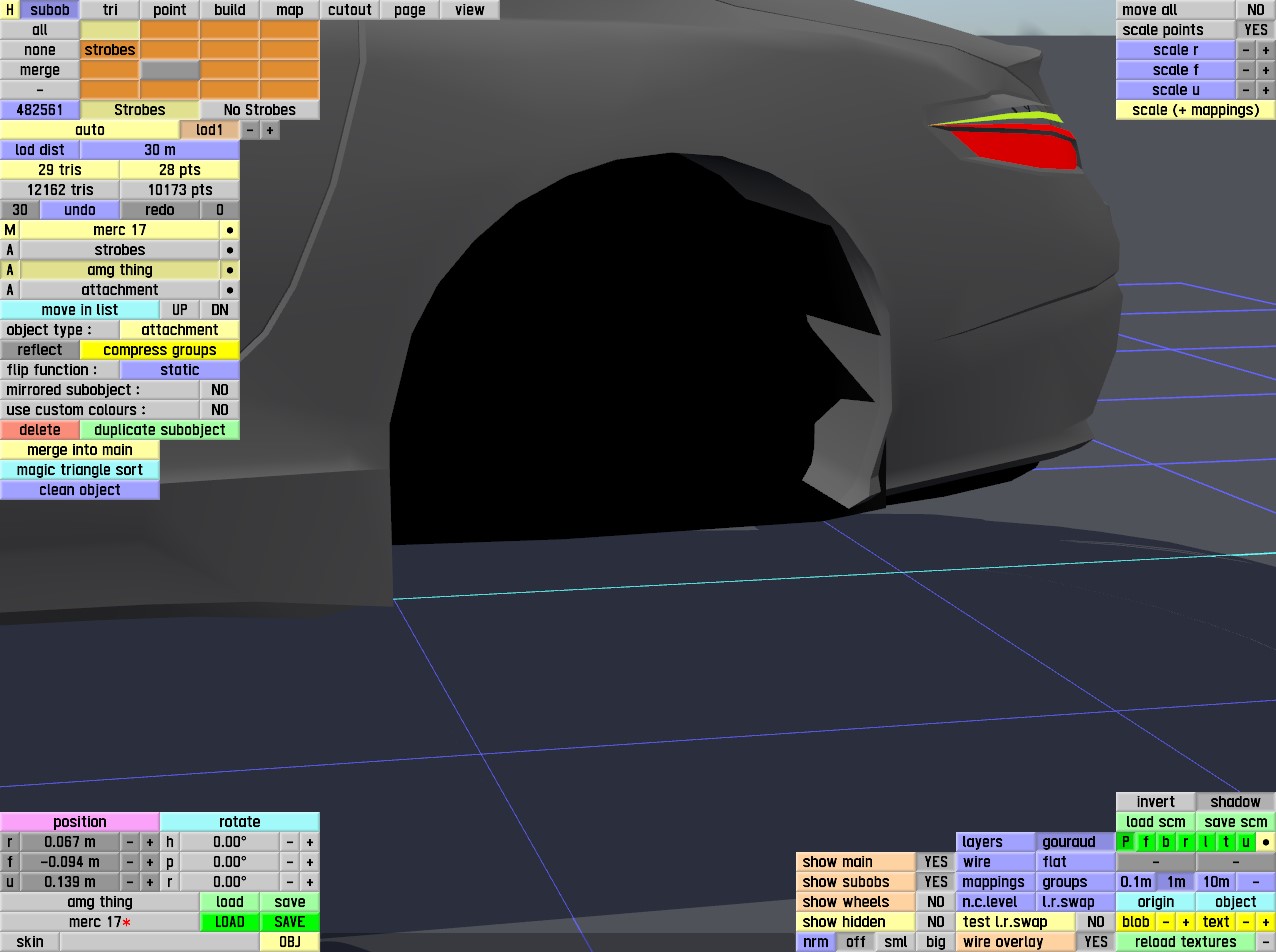The width and height of the screenshot is (1276, 952).
Task: Click the none groups button
Action: 40,50
